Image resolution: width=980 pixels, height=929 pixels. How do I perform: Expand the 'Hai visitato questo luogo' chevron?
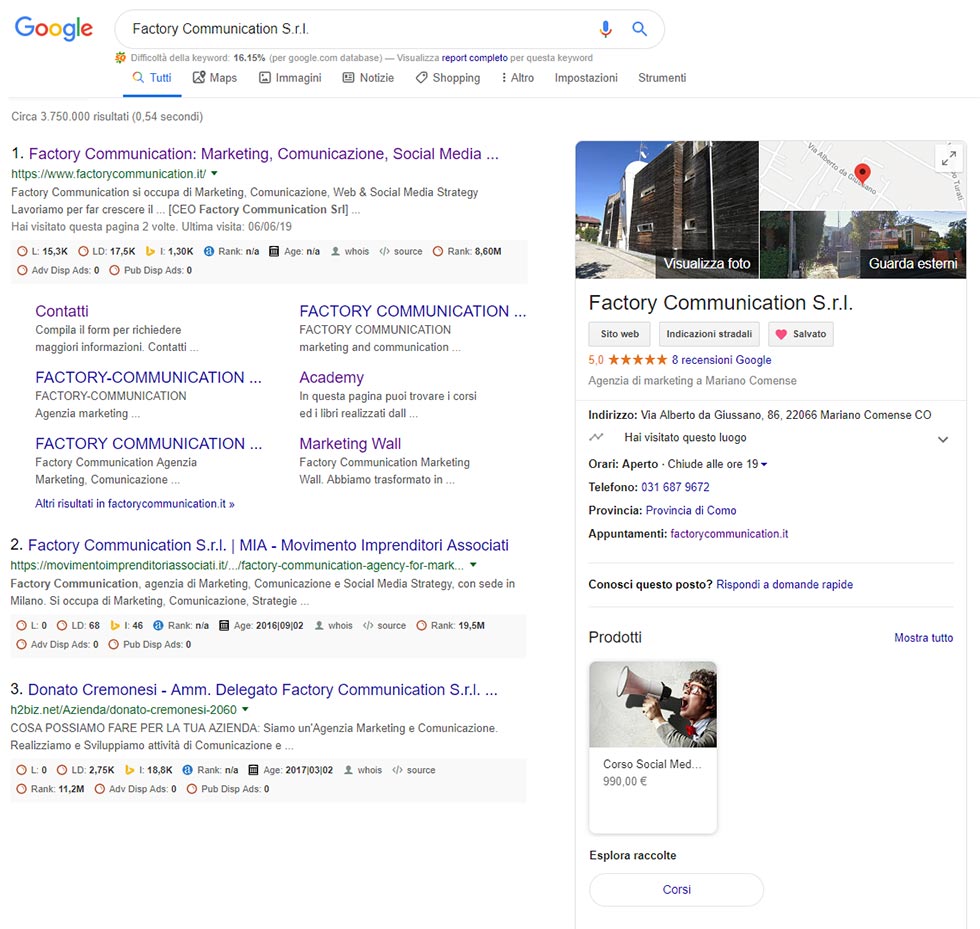click(x=942, y=439)
